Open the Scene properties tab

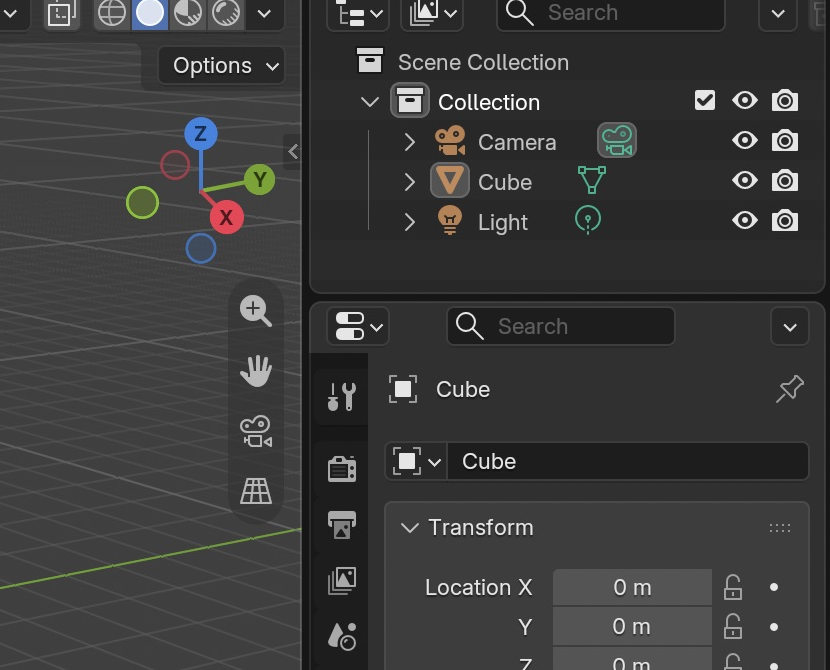tap(341, 636)
